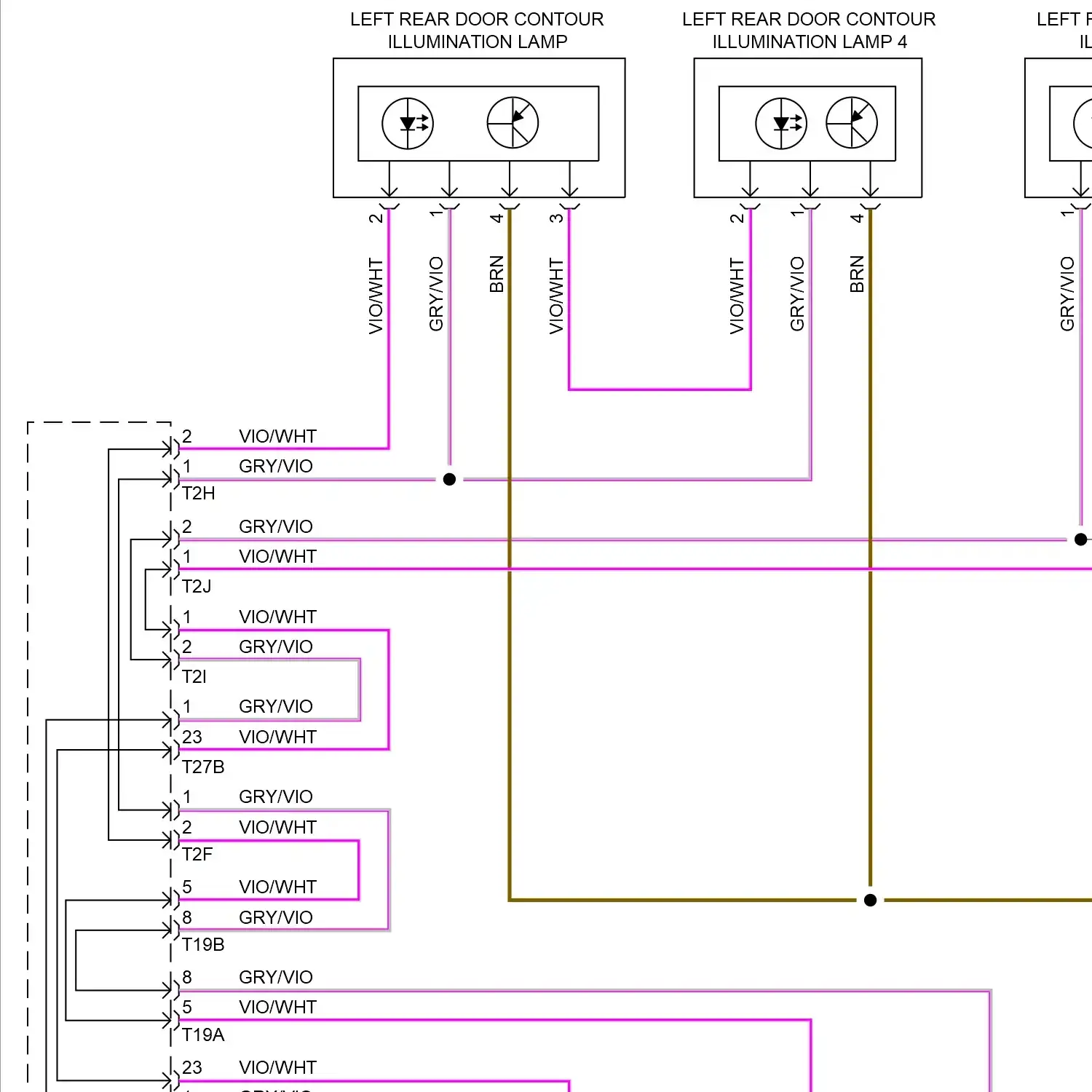Select the first lamp title without a number

[x=477, y=31]
